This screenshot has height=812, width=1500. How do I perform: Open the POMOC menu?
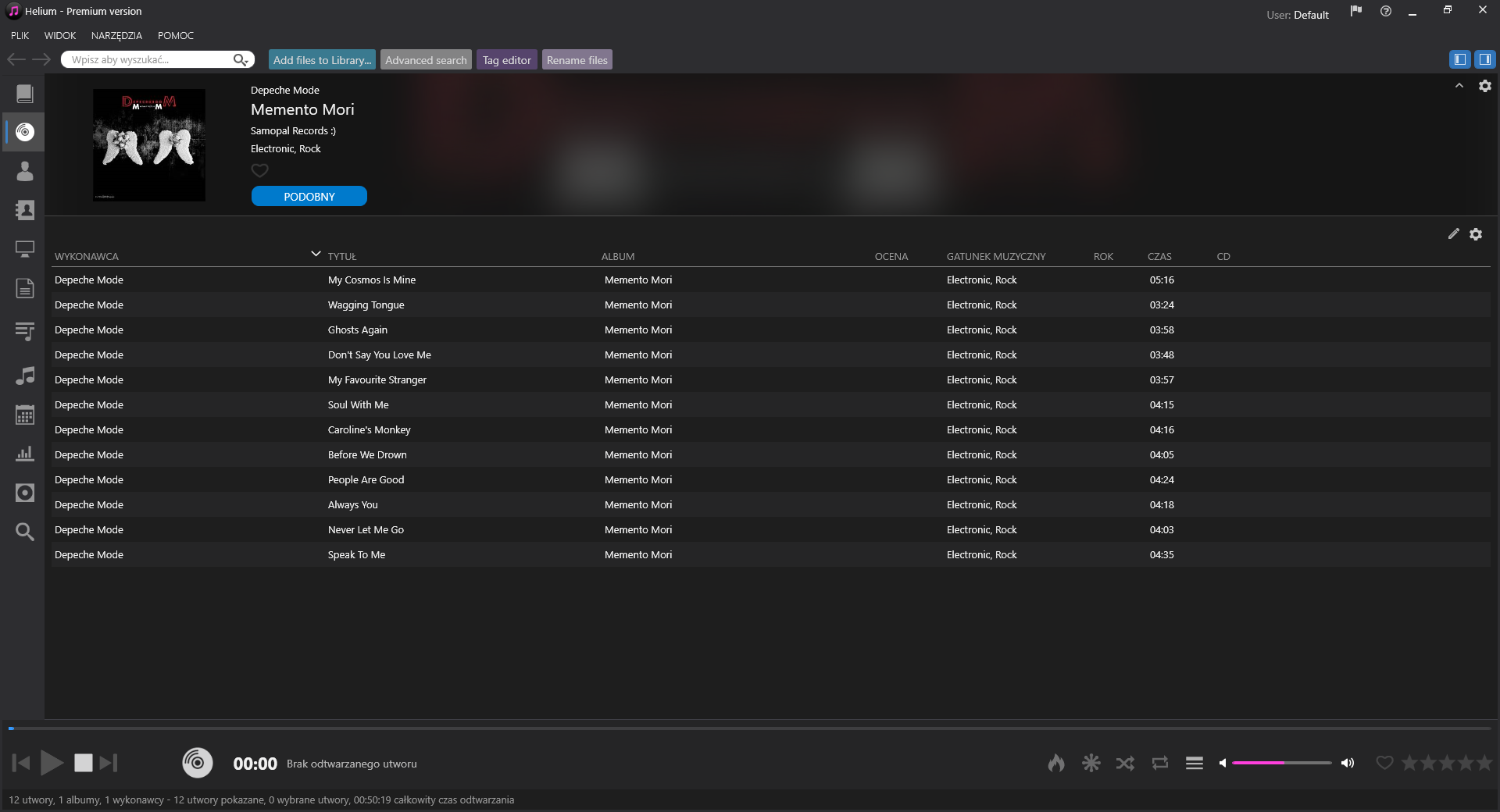[176, 35]
